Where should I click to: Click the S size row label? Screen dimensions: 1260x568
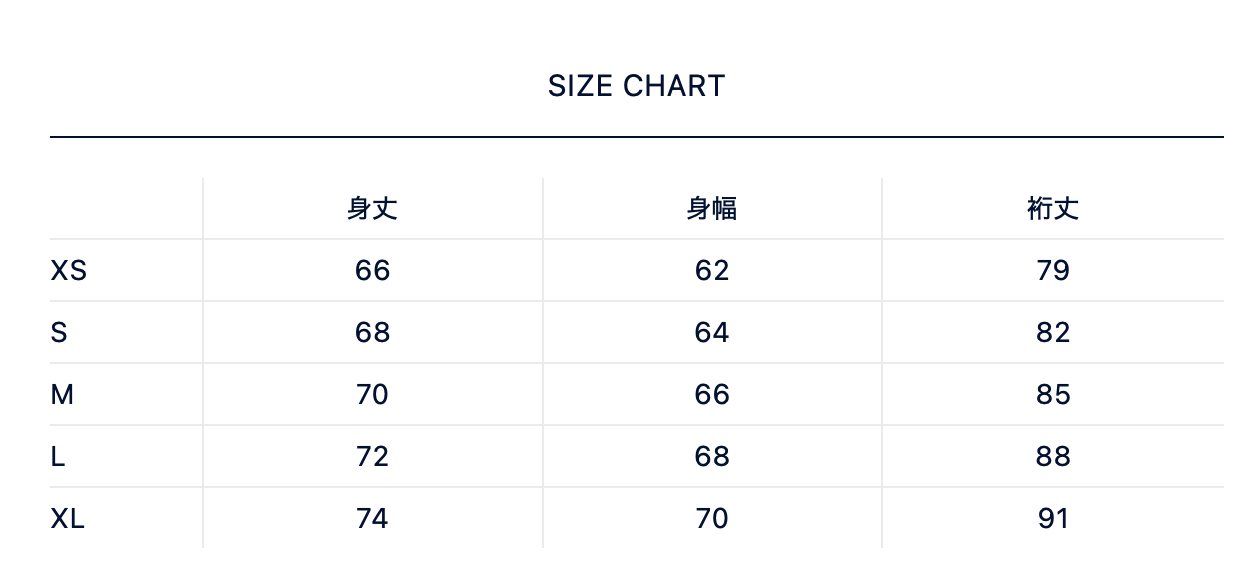59,333
